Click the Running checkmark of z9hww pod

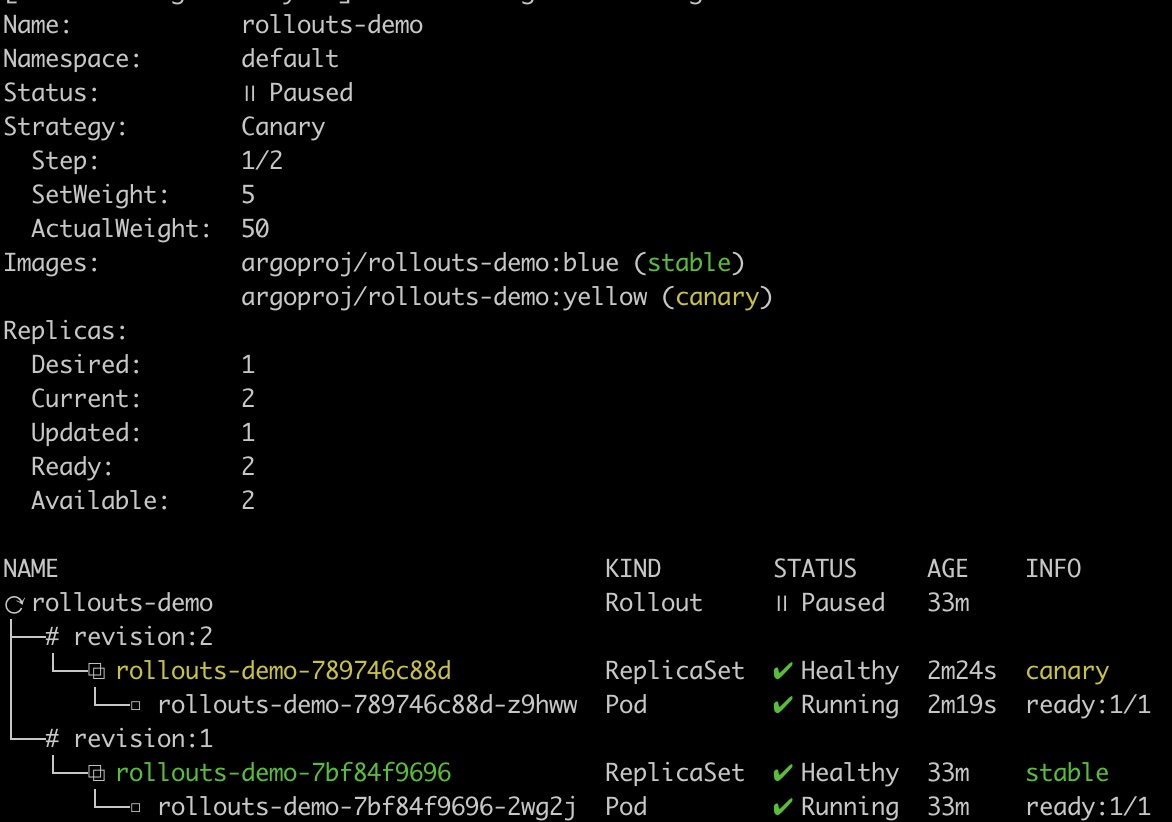point(783,705)
